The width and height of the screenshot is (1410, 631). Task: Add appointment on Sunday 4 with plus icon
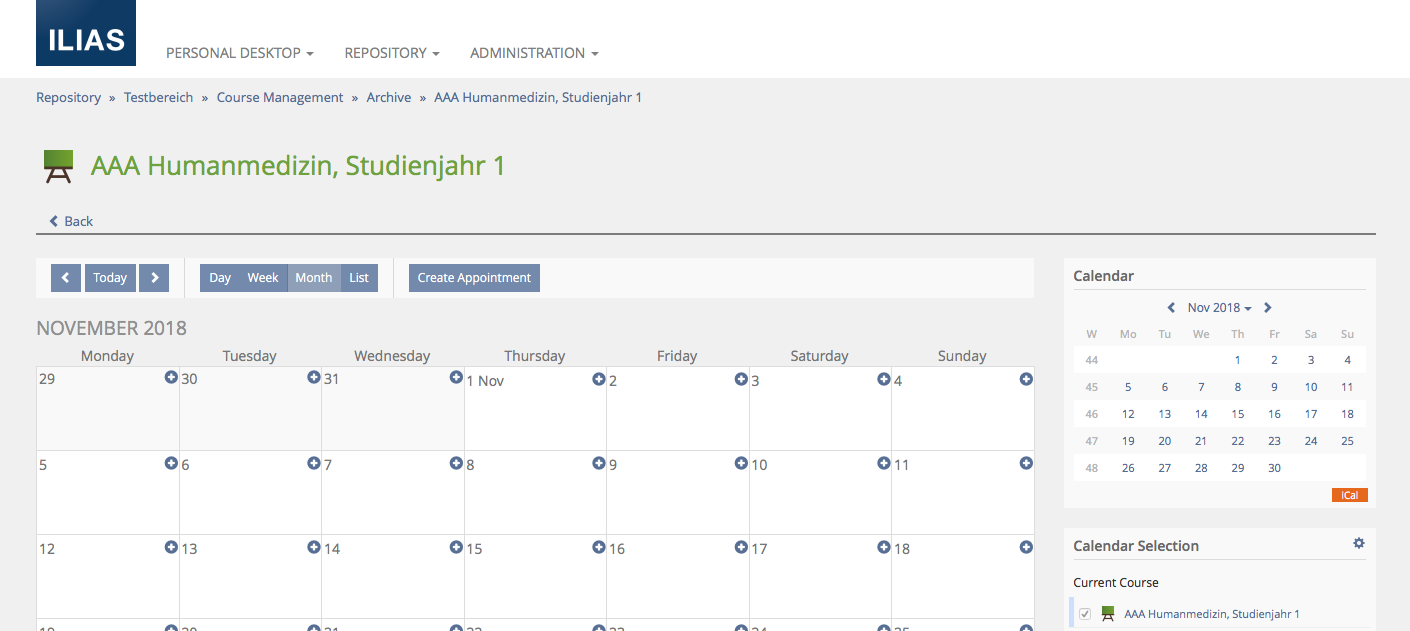pos(1025,379)
